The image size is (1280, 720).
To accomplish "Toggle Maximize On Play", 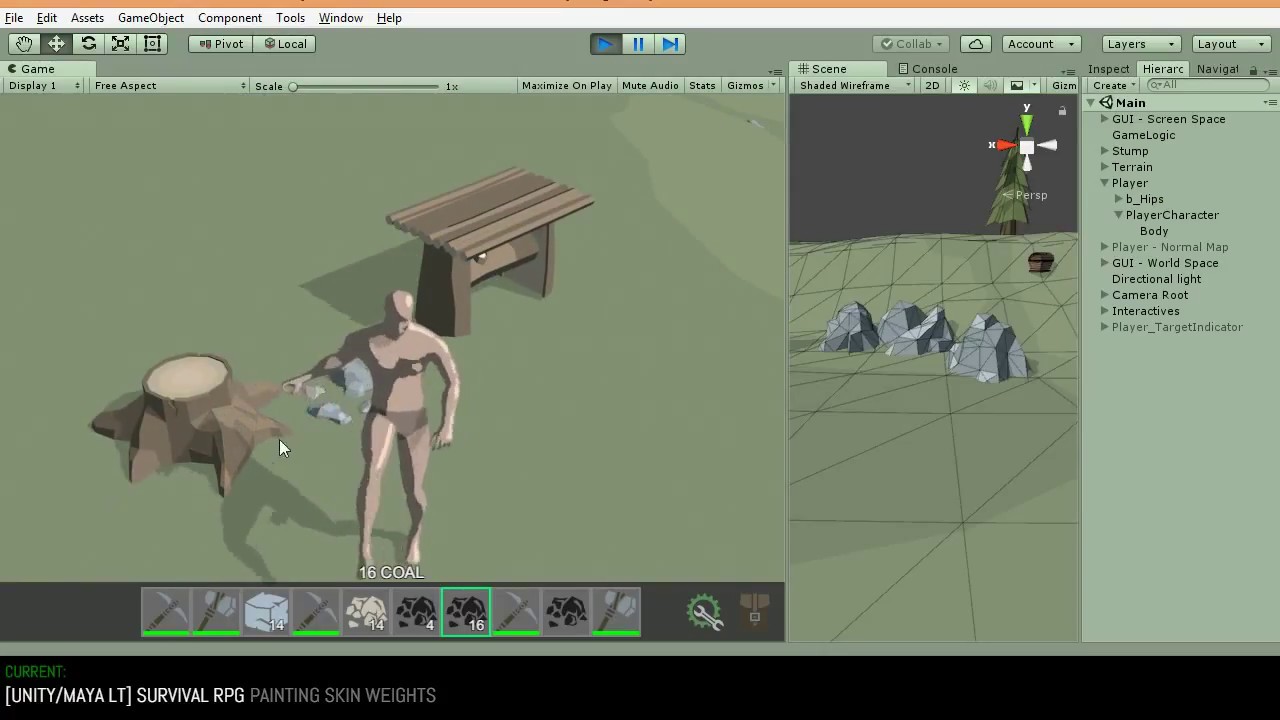I will coord(566,85).
